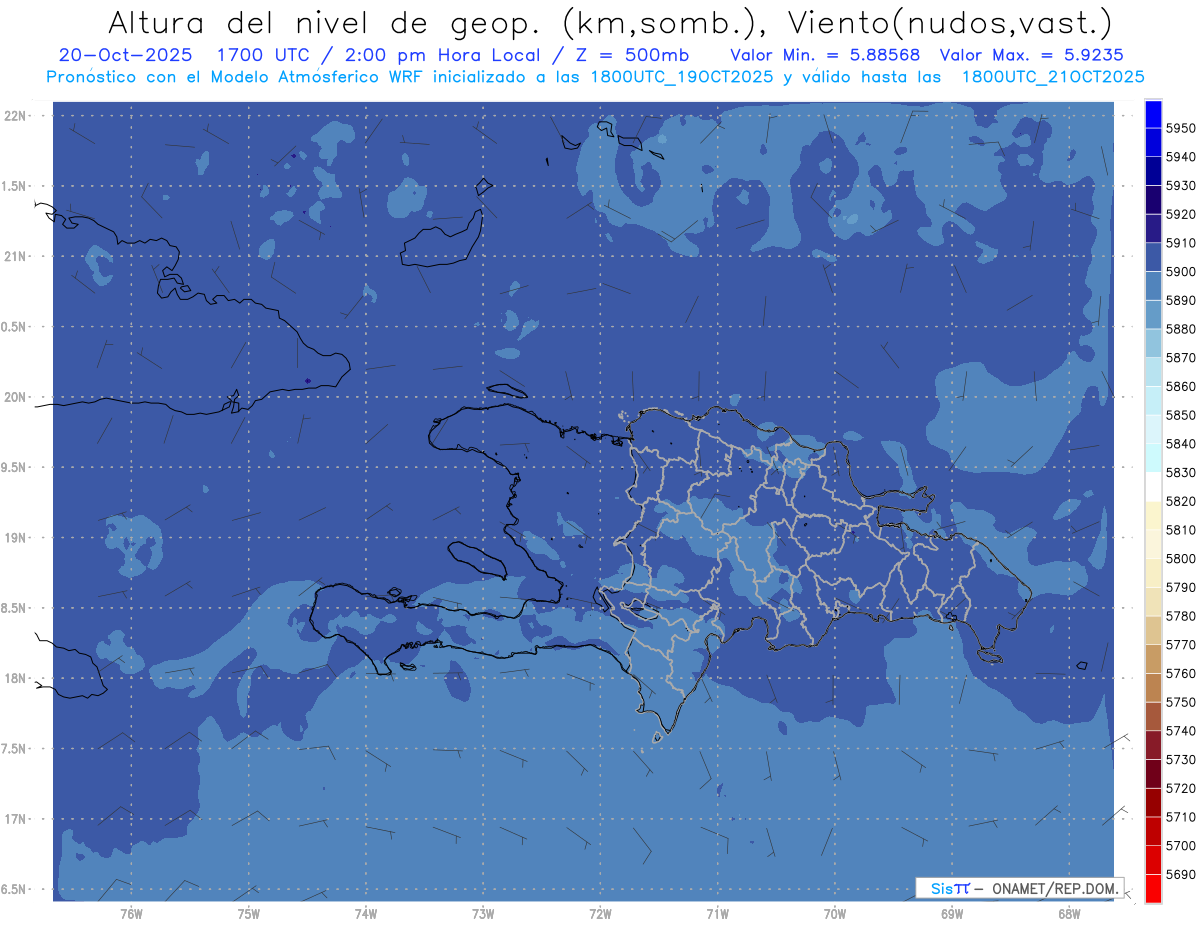Click the '5700' color scale value

(x=1181, y=845)
